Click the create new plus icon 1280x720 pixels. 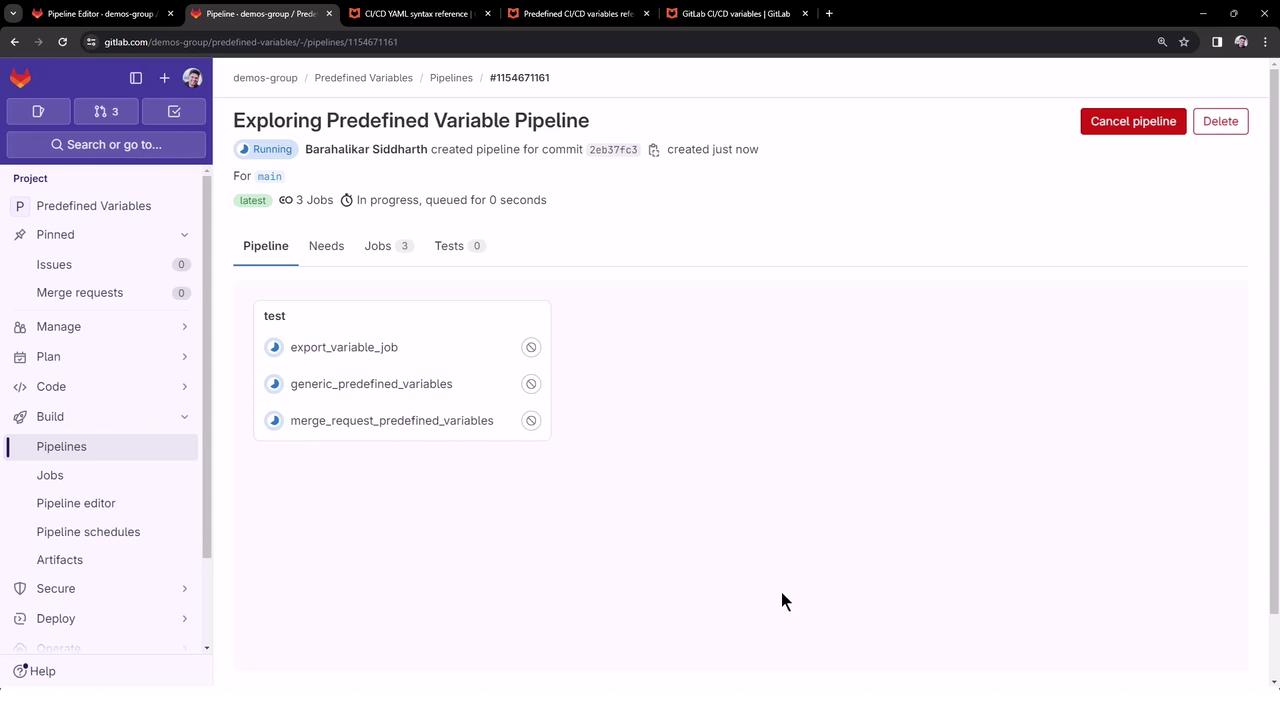[x=164, y=78]
